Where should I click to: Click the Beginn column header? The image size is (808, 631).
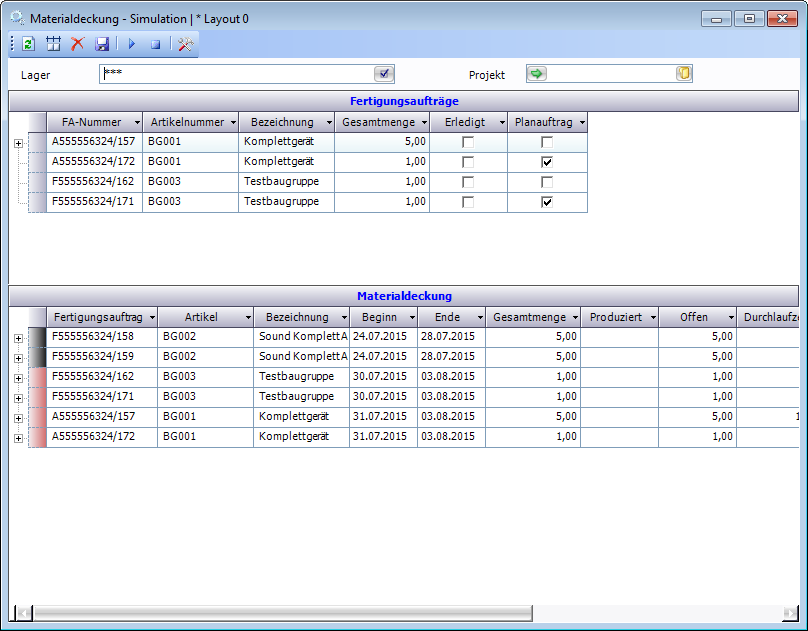click(378, 317)
